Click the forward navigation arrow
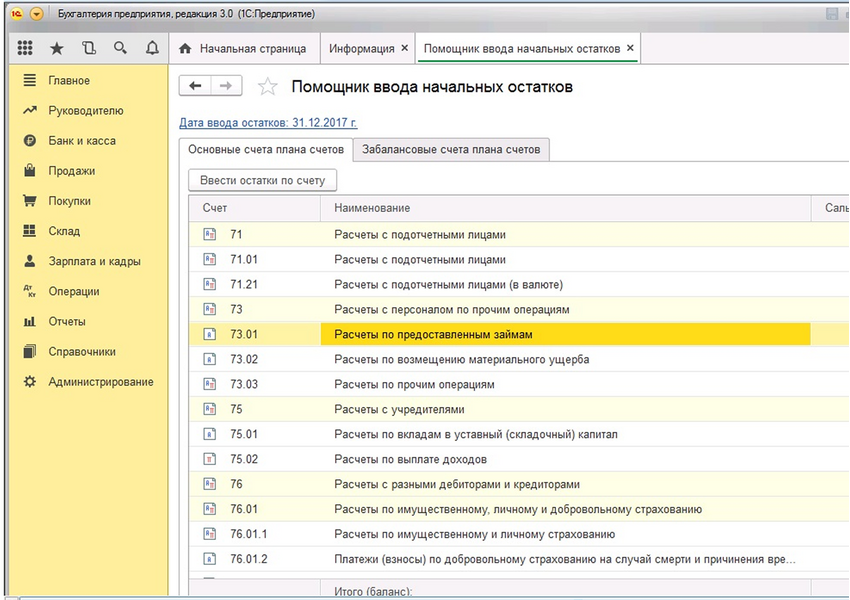 [x=226, y=86]
